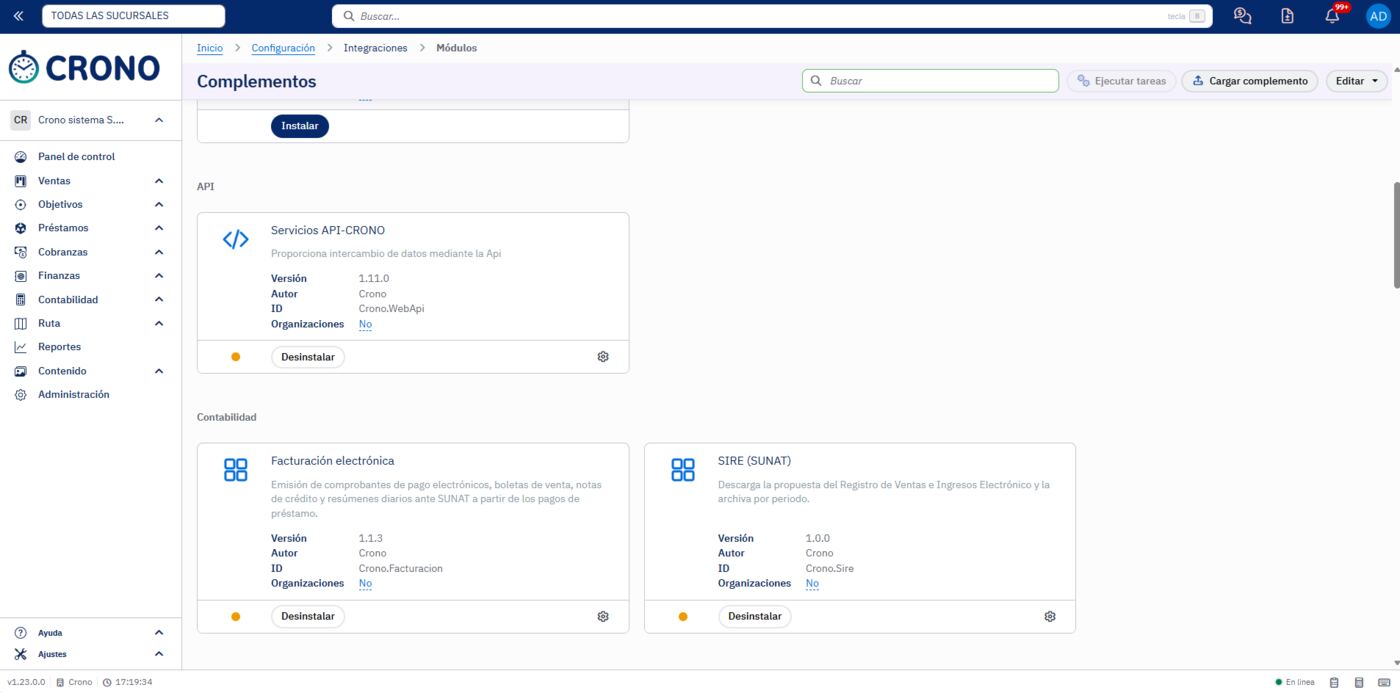Open the money chat icon in top bar
Image resolution: width=1400 pixels, height=693 pixels.
(1242, 16)
